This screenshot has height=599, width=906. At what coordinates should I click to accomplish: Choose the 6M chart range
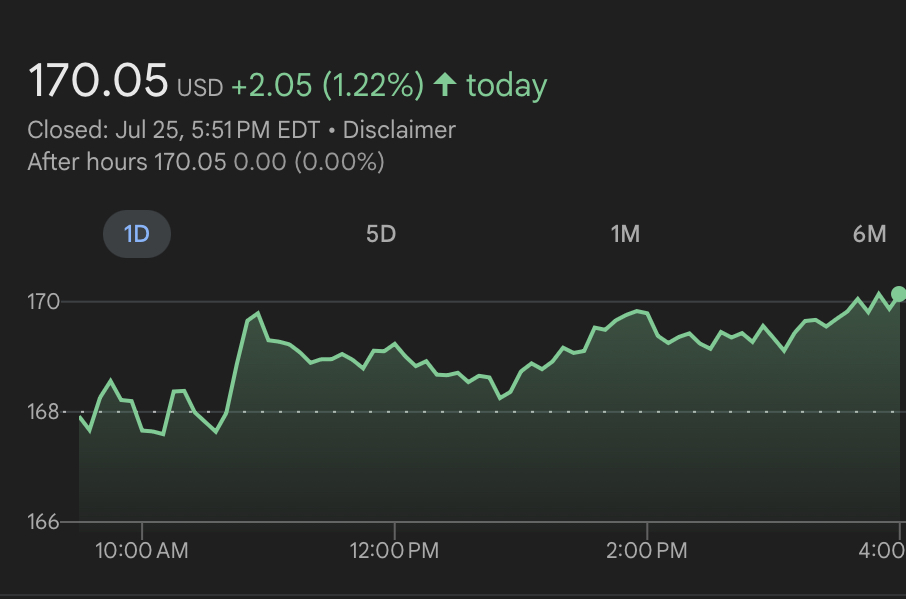(870, 234)
